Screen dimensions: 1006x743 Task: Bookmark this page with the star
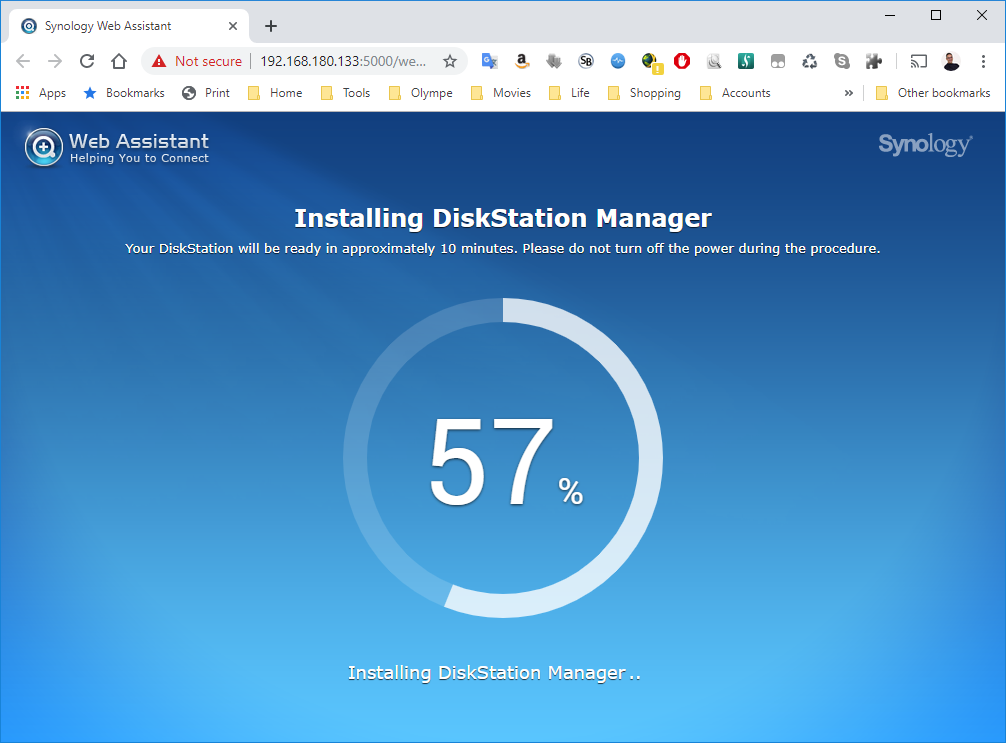(450, 61)
